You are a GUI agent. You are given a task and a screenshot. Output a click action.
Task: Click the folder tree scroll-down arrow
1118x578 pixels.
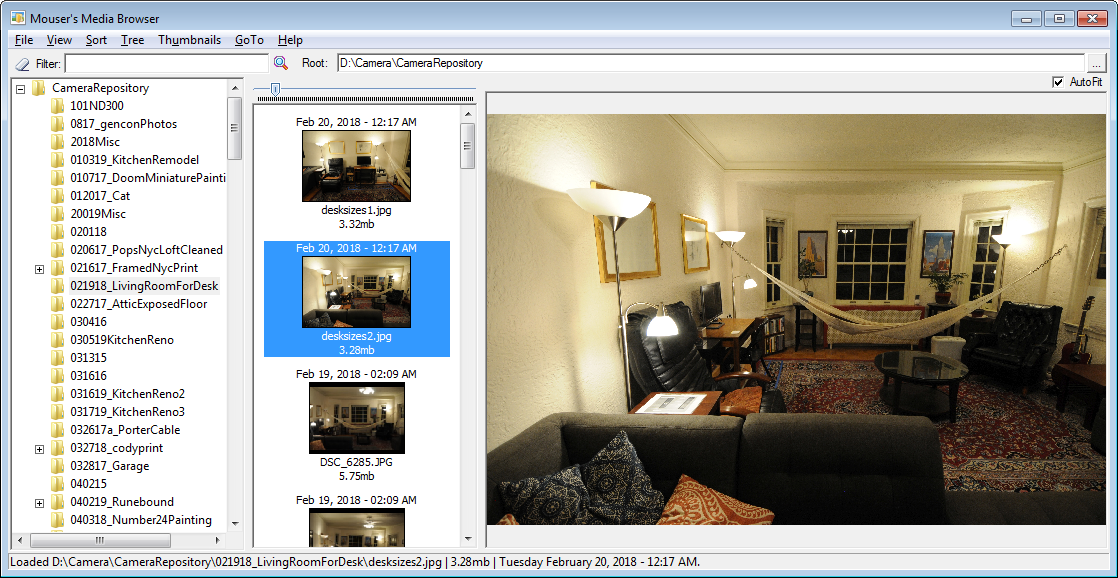(x=235, y=525)
